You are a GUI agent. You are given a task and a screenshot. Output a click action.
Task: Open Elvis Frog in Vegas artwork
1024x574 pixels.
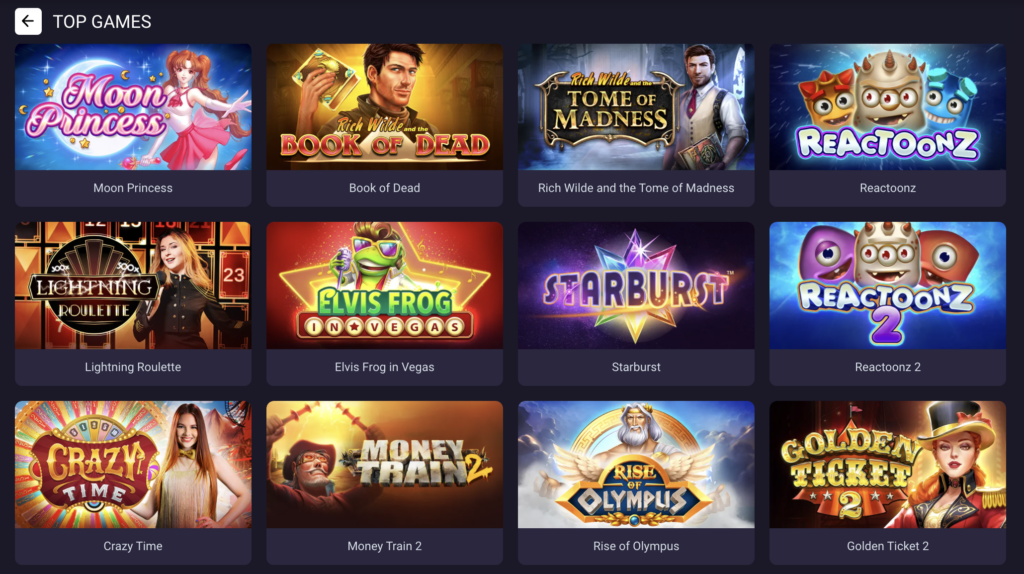click(385, 285)
